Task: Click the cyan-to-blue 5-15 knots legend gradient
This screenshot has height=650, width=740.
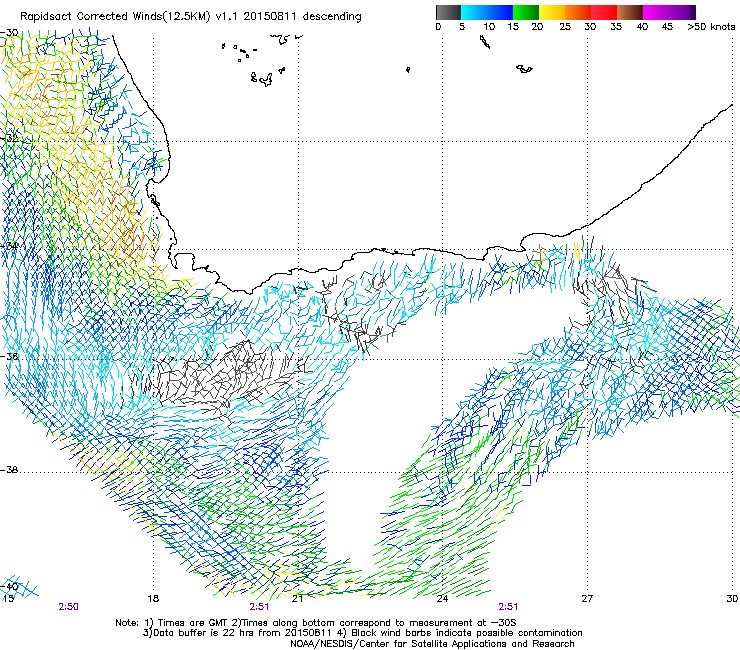Action: [487, 12]
